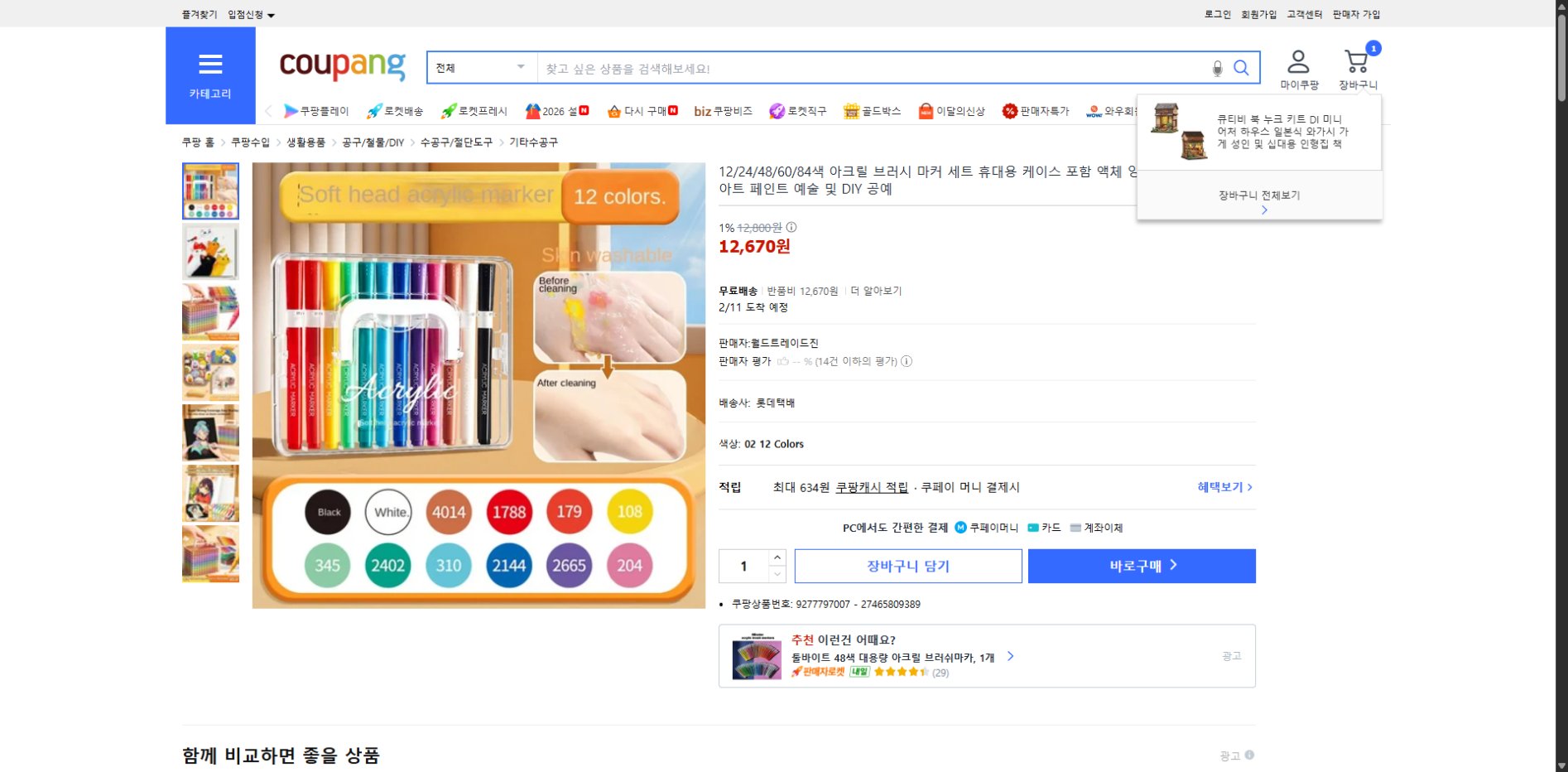View cart via the 장바구니 icon
The height and width of the screenshot is (772, 1568).
point(1355,60)
